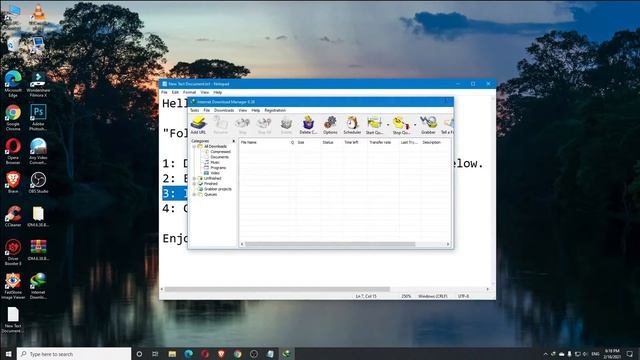Sort by Time left column header
The width and height of the screenshot is (640, 360).
tap(354, 142)
